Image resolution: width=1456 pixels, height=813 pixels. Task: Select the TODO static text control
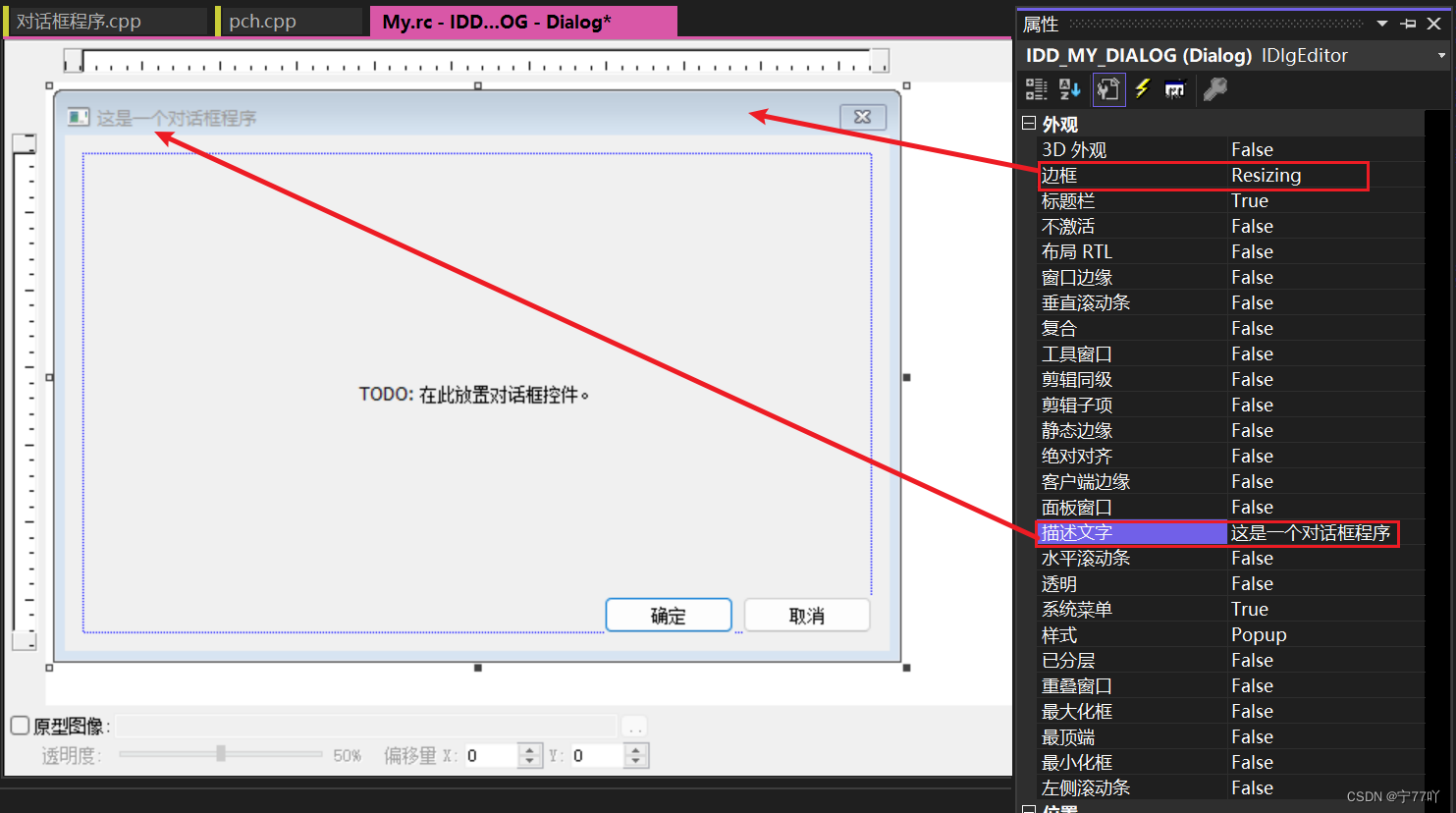474,395
